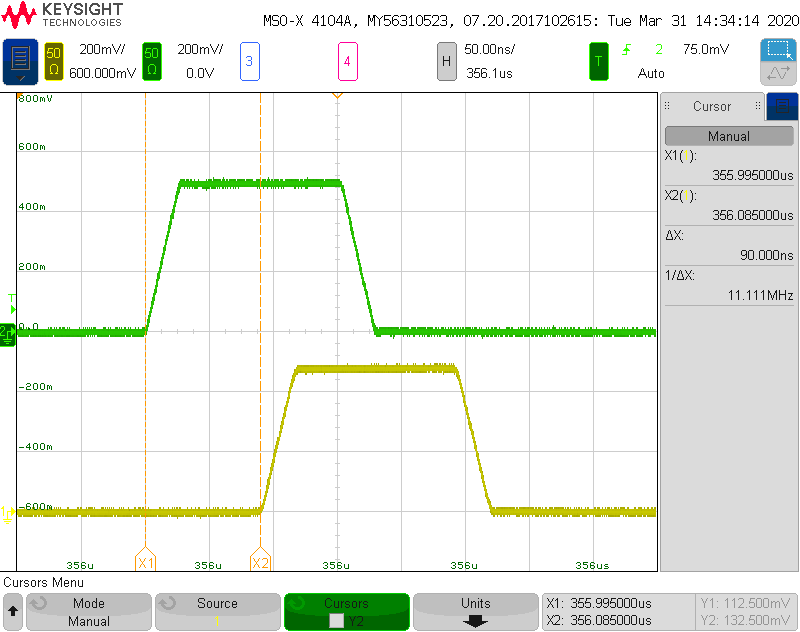Screen dimensions: 800x632
Task: Select the rising-edge trigger slope icon
Action: pos(625,48)
